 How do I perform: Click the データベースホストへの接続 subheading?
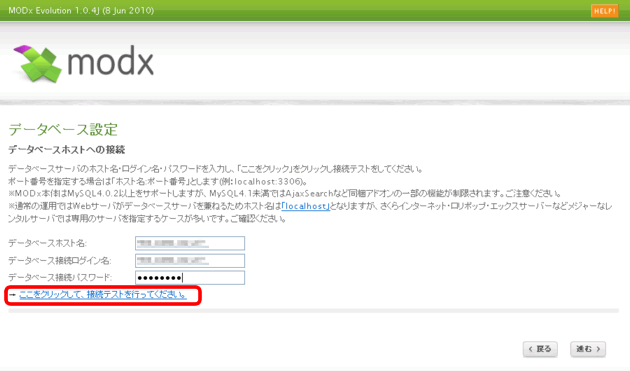(67, 150)
